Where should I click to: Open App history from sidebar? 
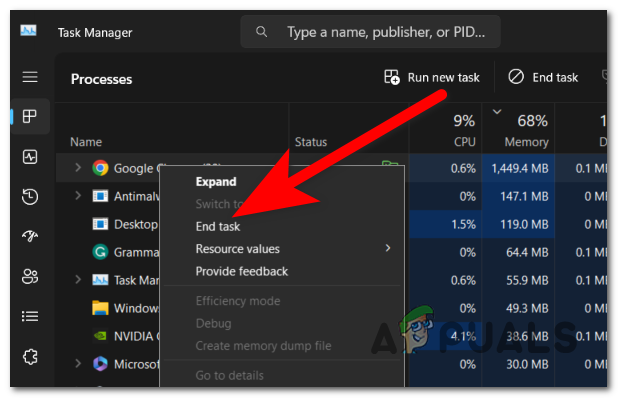(x=30, y=197)
